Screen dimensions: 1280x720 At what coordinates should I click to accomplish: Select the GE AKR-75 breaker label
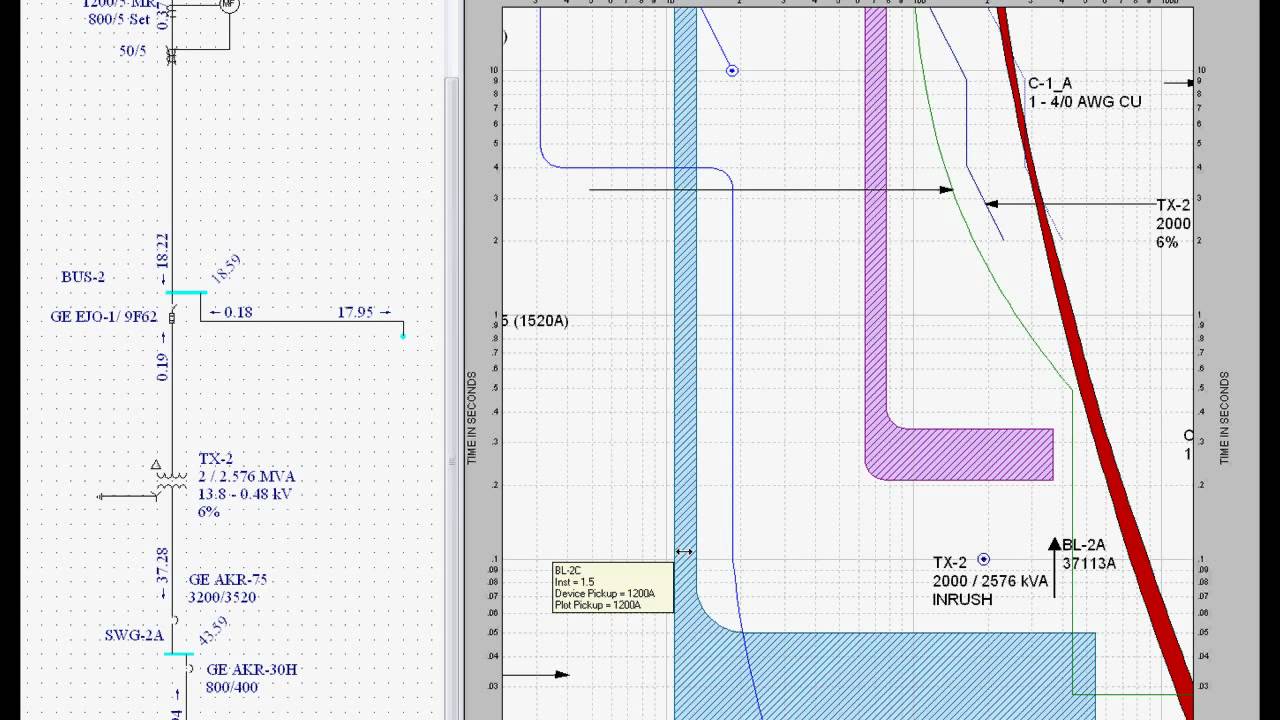(x=228, y=580)
